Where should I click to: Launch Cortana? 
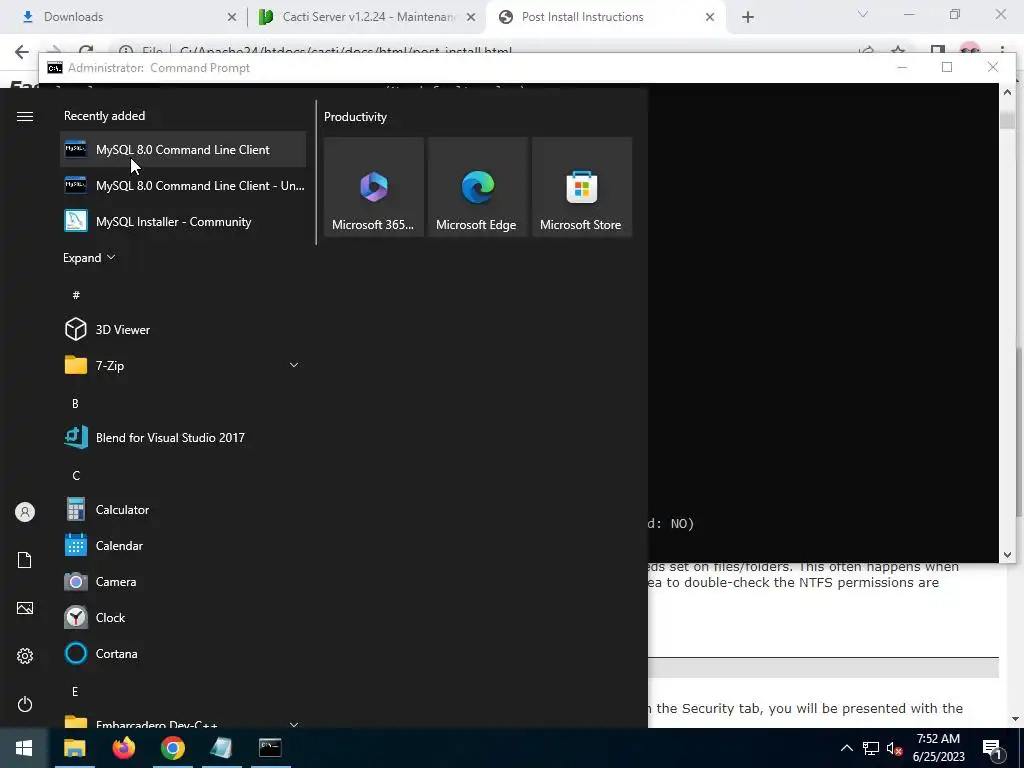[183, 653]
